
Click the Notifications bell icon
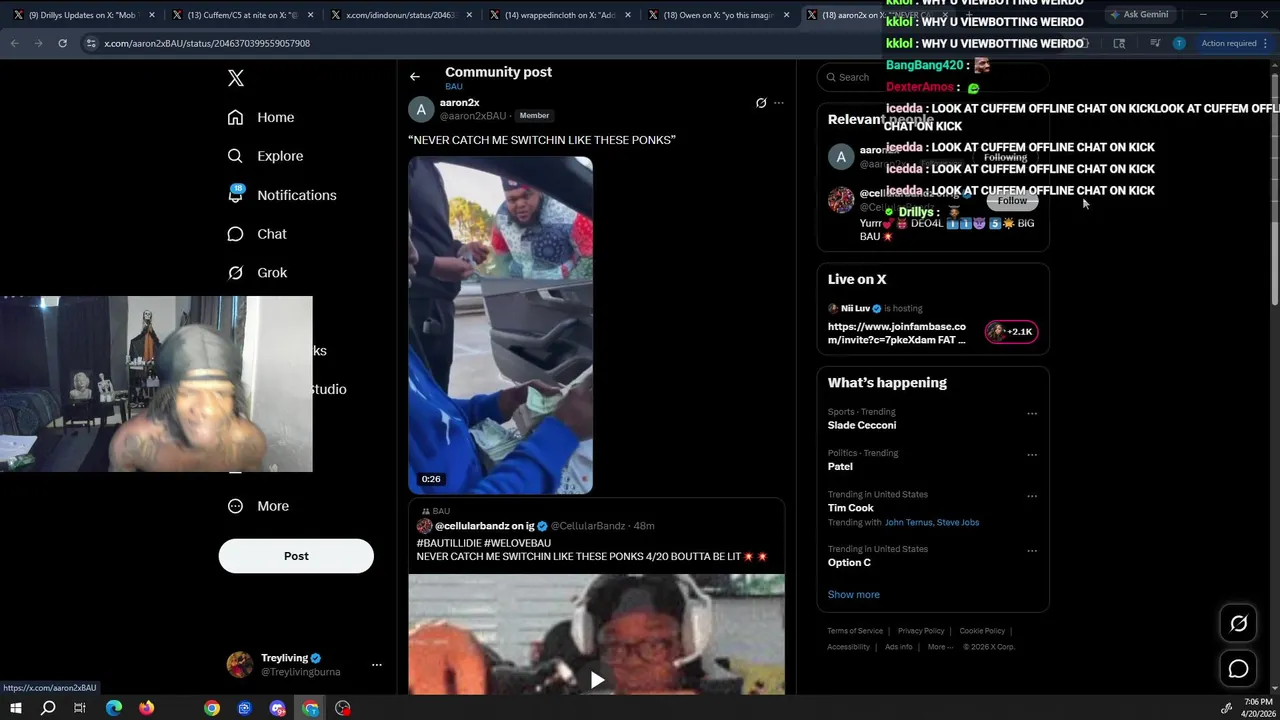pos(235,195)
